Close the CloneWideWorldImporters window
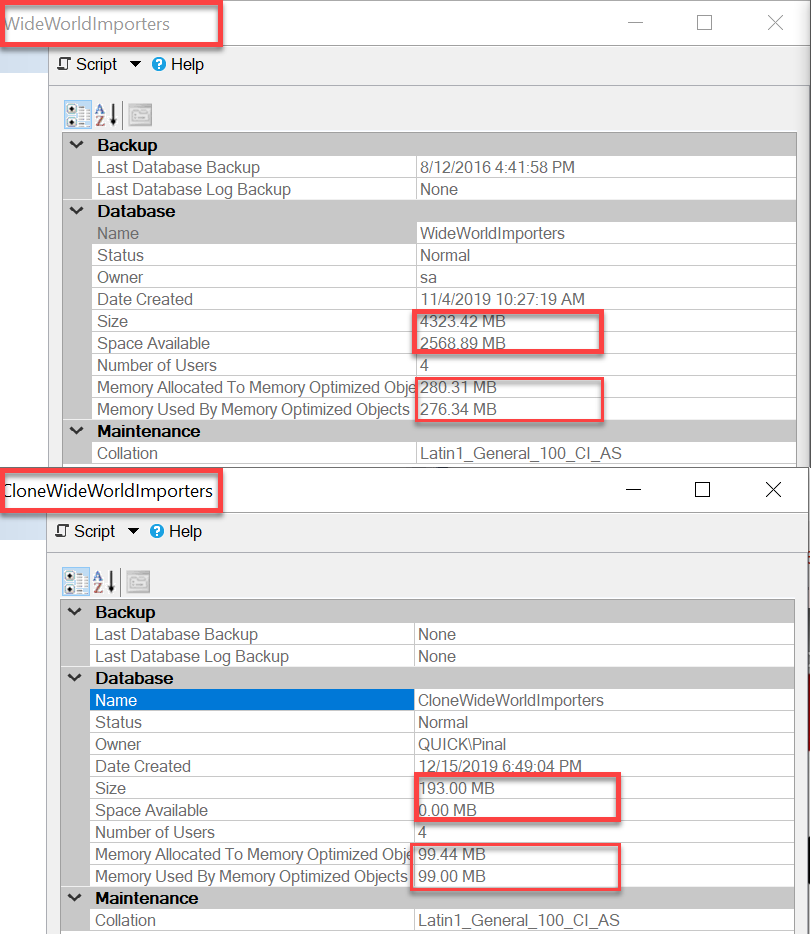Viewport: 811px width, 934px height. click(773, 490)
